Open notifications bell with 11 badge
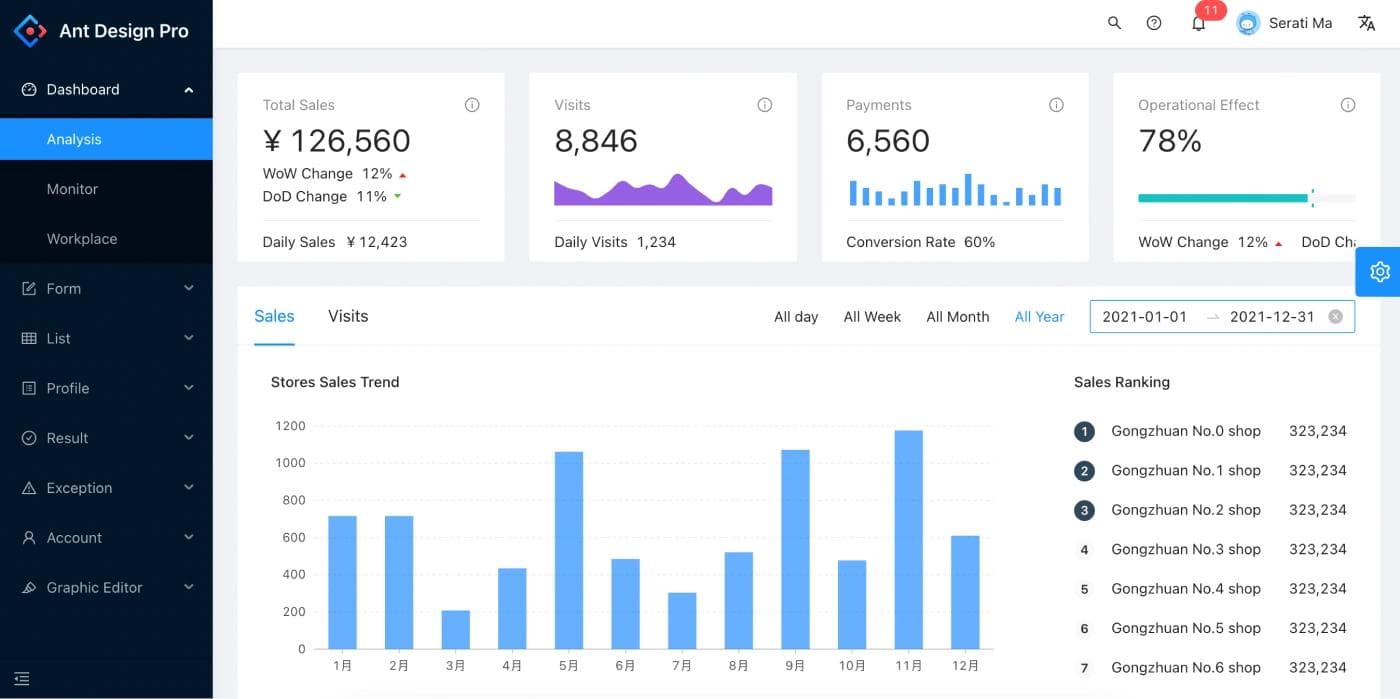This screenshot has height=699, width=1400. [1198, 23]
